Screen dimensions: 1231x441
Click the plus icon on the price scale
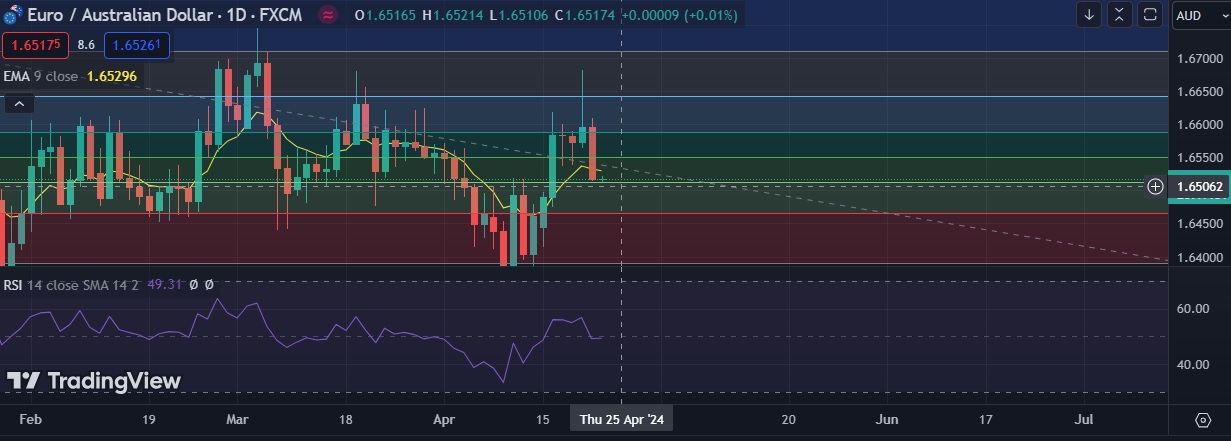pyautogui.click(x=1155, y=186)
